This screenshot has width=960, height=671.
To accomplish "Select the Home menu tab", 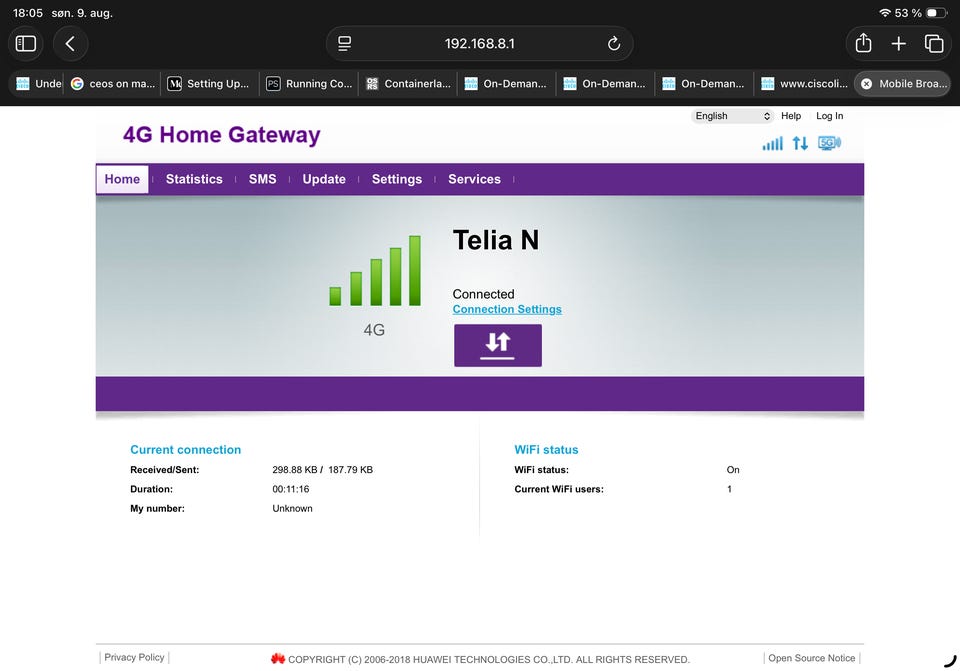I will [122, 179].
